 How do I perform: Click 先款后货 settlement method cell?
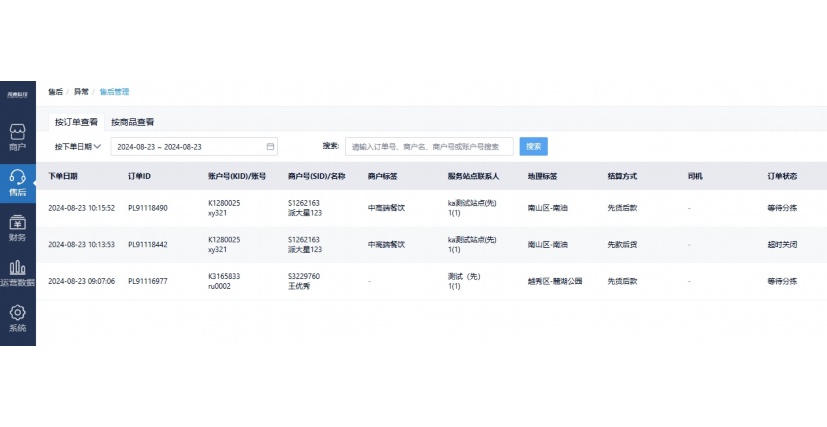pyautogui.click(x=622, y=245)
